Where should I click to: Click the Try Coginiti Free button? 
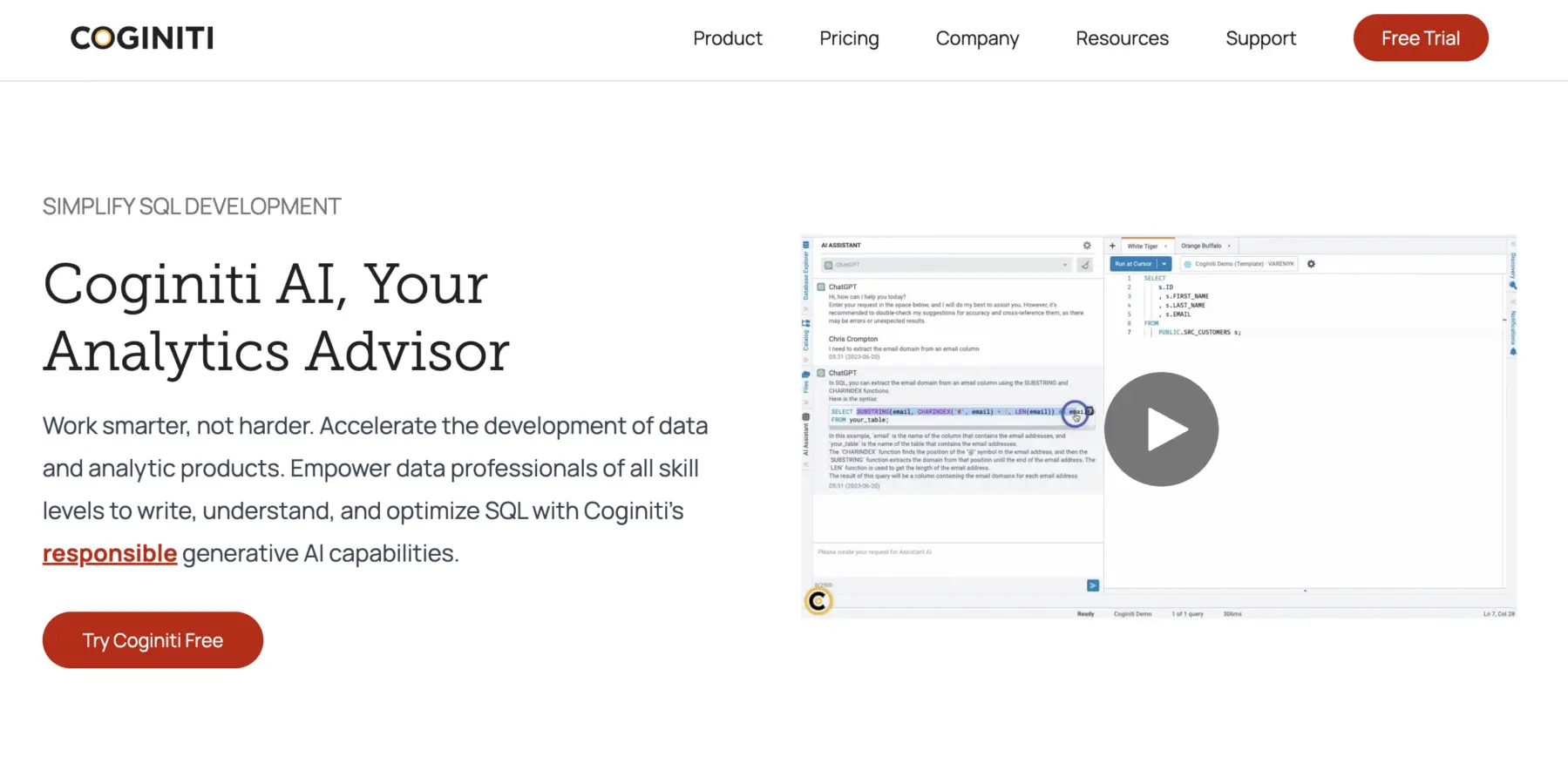point(153,640)
